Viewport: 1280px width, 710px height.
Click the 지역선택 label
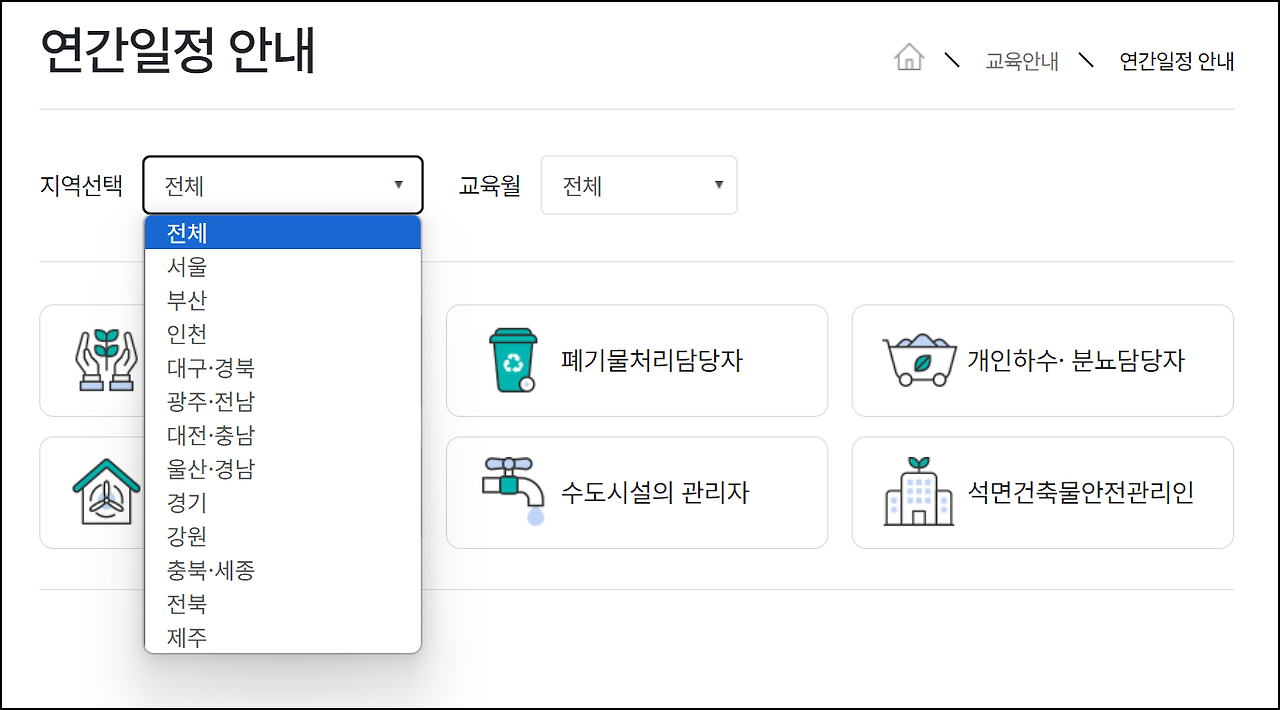pos(82,185)
